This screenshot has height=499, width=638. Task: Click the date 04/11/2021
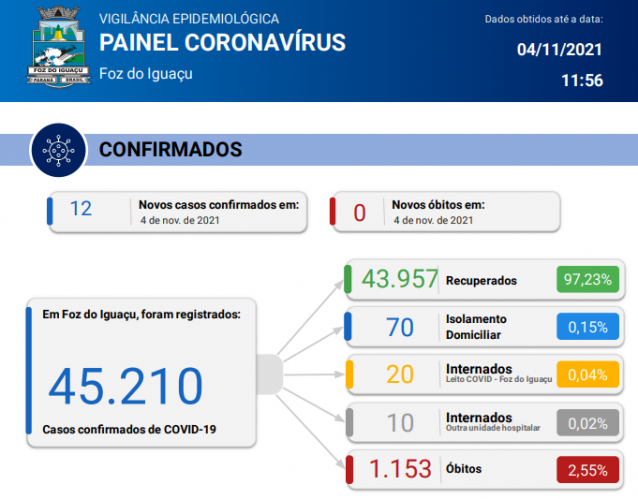coord(559,50)
